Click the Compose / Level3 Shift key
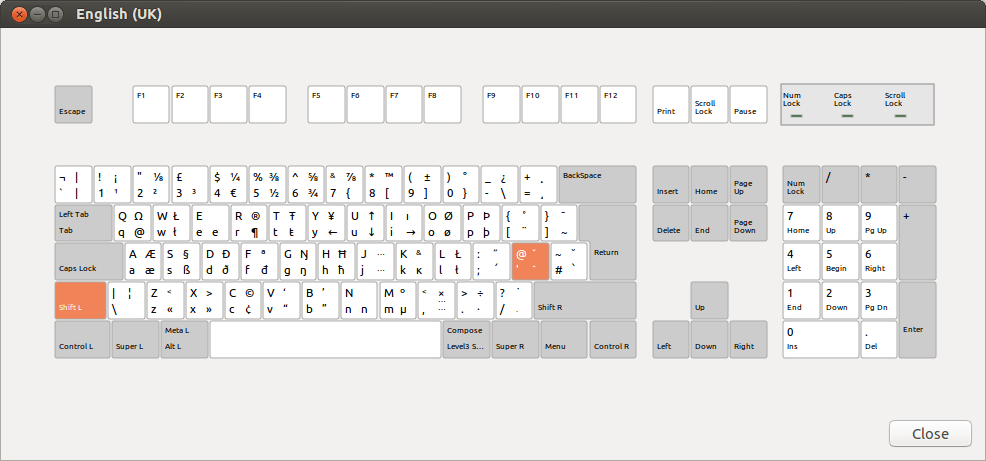 (466, 340)
